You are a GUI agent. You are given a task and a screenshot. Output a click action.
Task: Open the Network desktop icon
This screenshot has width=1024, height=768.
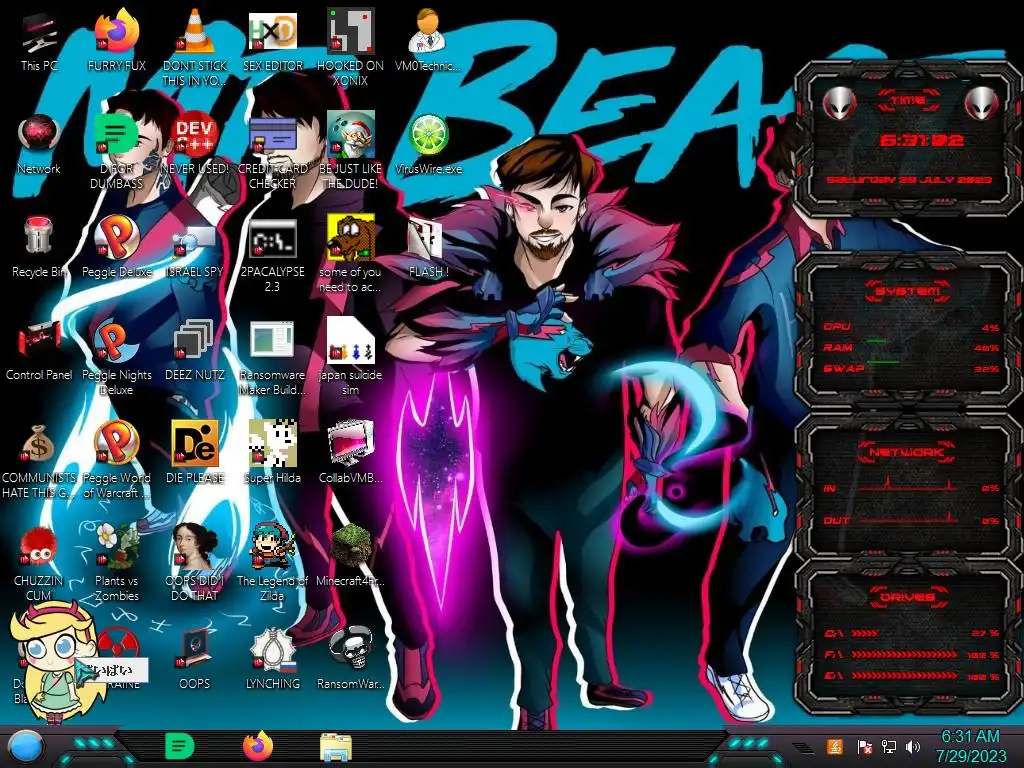click(x=39, y=135)
